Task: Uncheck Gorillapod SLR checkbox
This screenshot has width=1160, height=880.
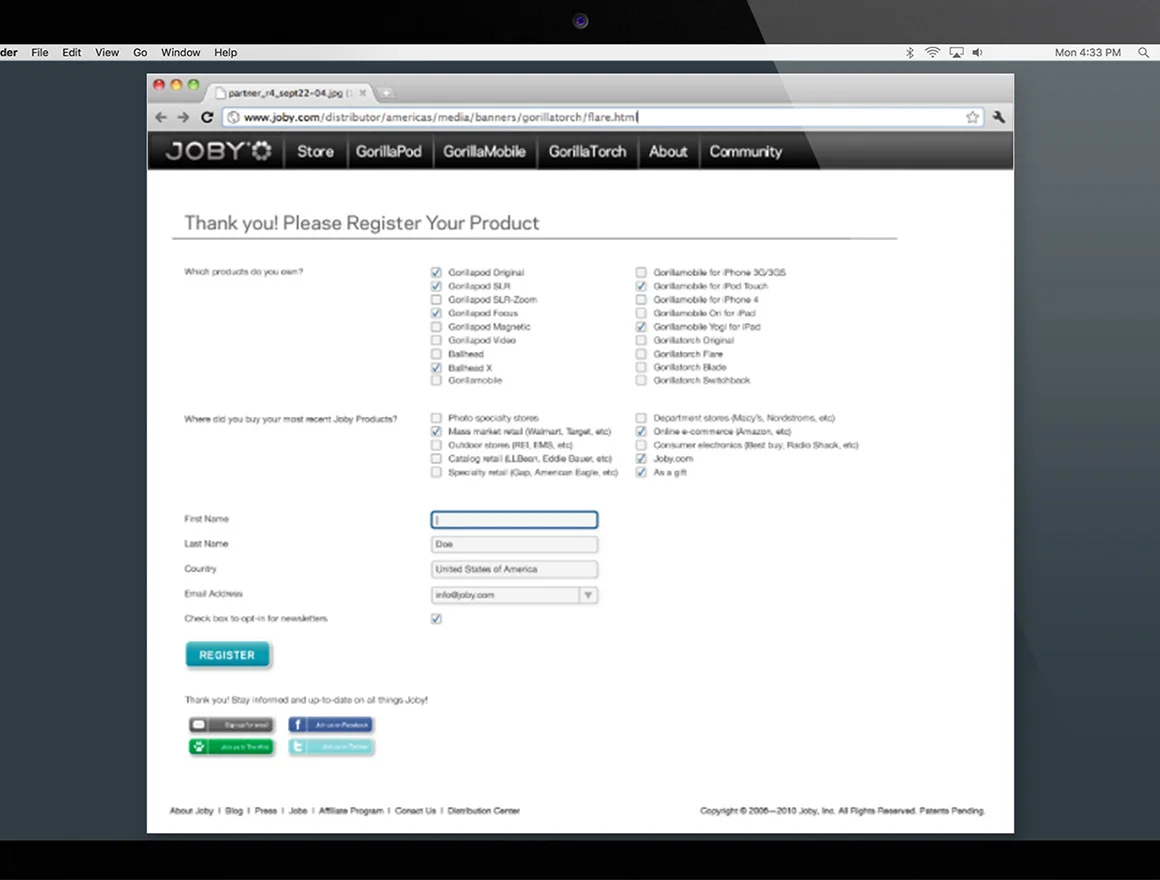Action: [x=436, y=286]
